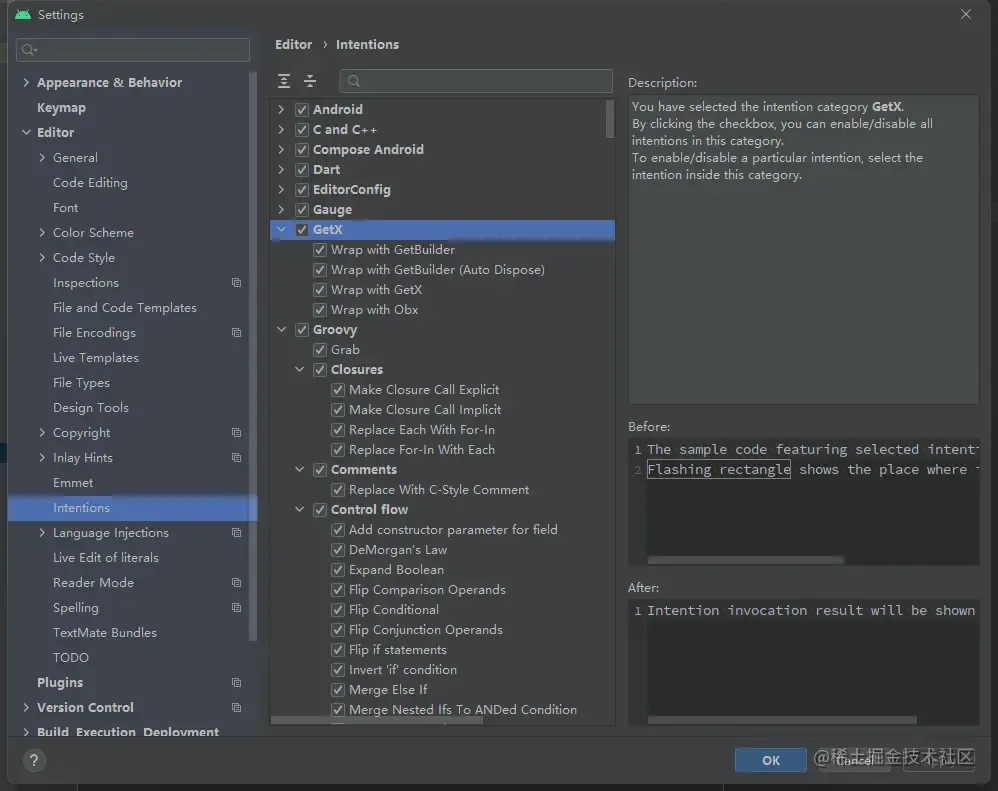Select the Flip Comparison Operands intention

tap(427, 590)
